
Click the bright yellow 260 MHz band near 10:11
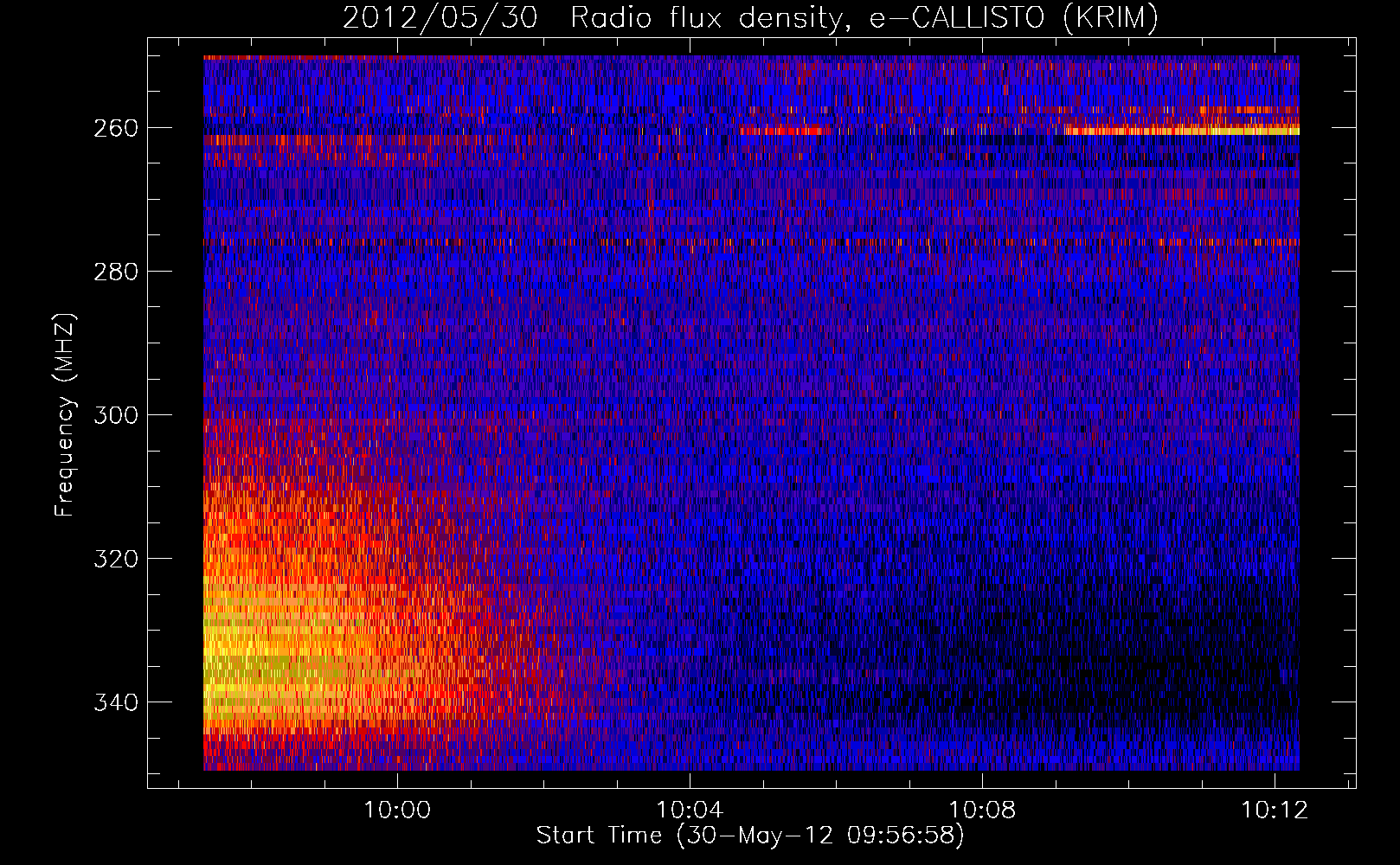coord(1182,131)
